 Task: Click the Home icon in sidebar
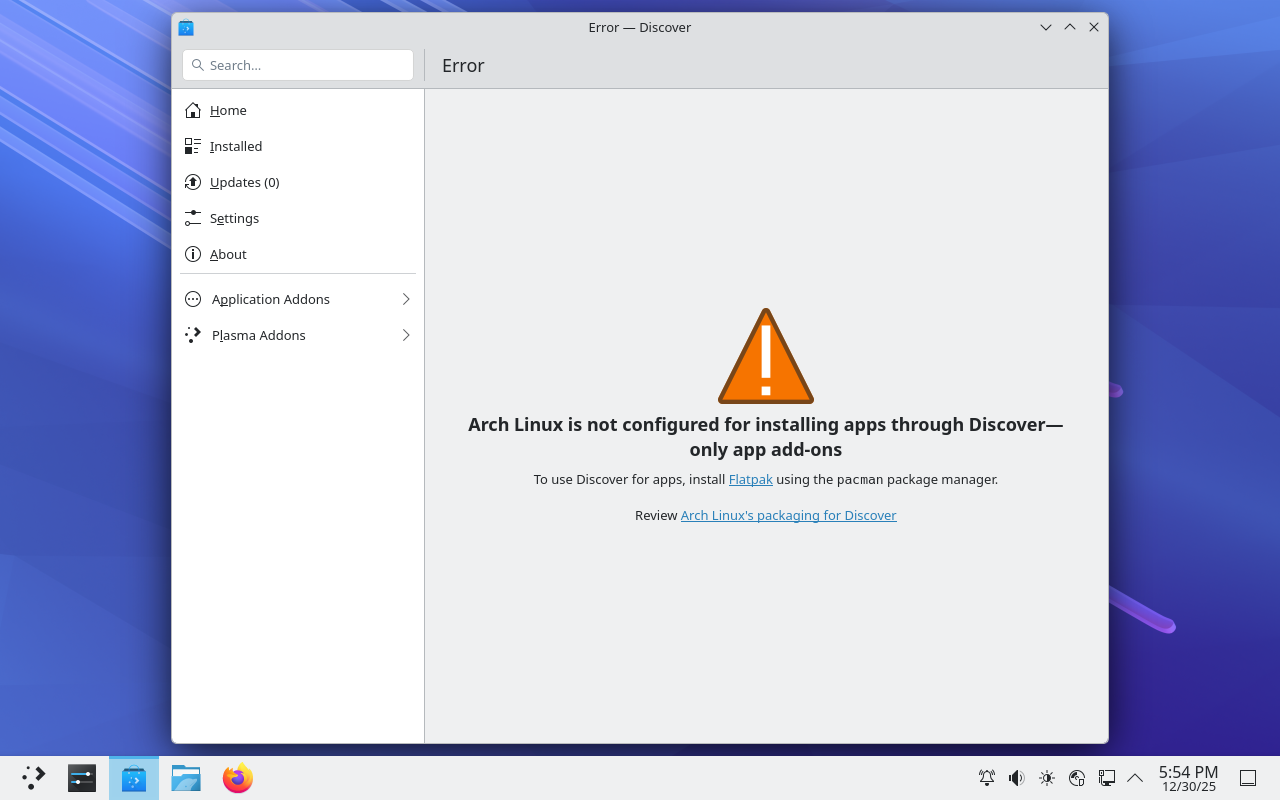tap(193, 110)
